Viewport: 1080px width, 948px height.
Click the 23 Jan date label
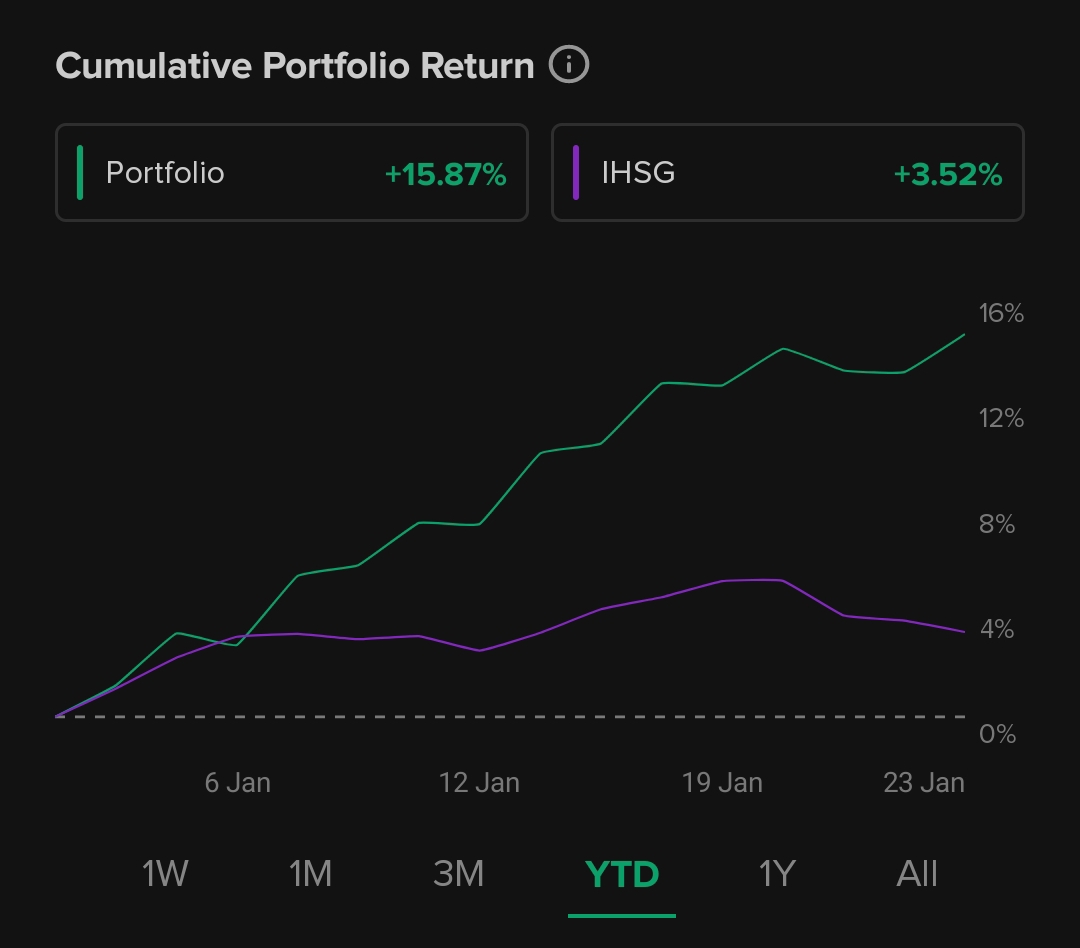click(924, 782)
